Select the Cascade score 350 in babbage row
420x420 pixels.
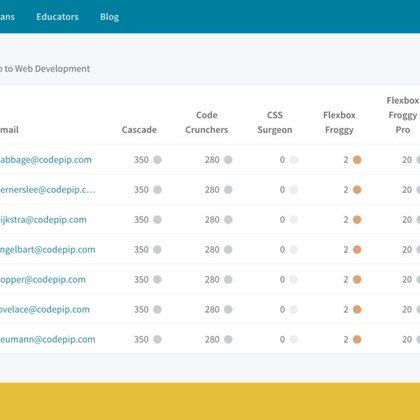click(x=141, y=160)
